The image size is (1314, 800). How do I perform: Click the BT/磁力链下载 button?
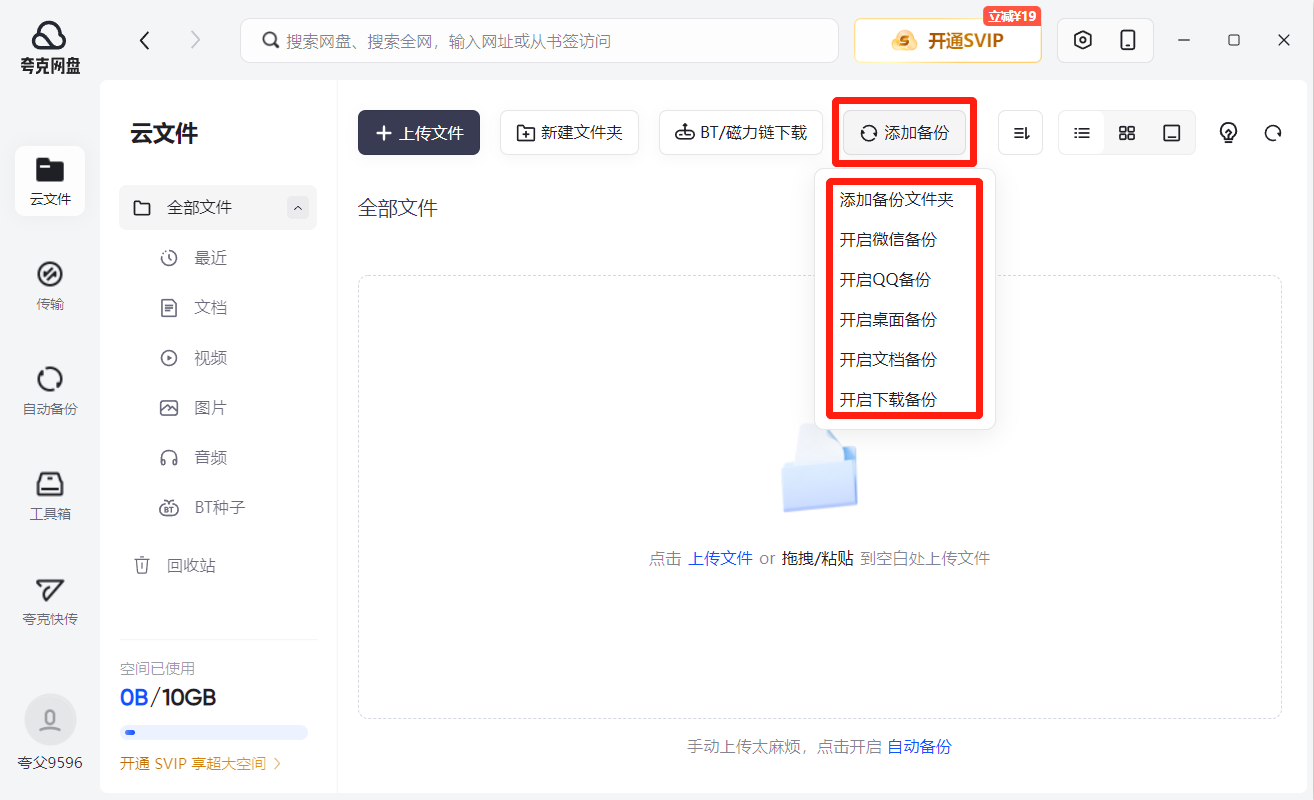(741, 133)
